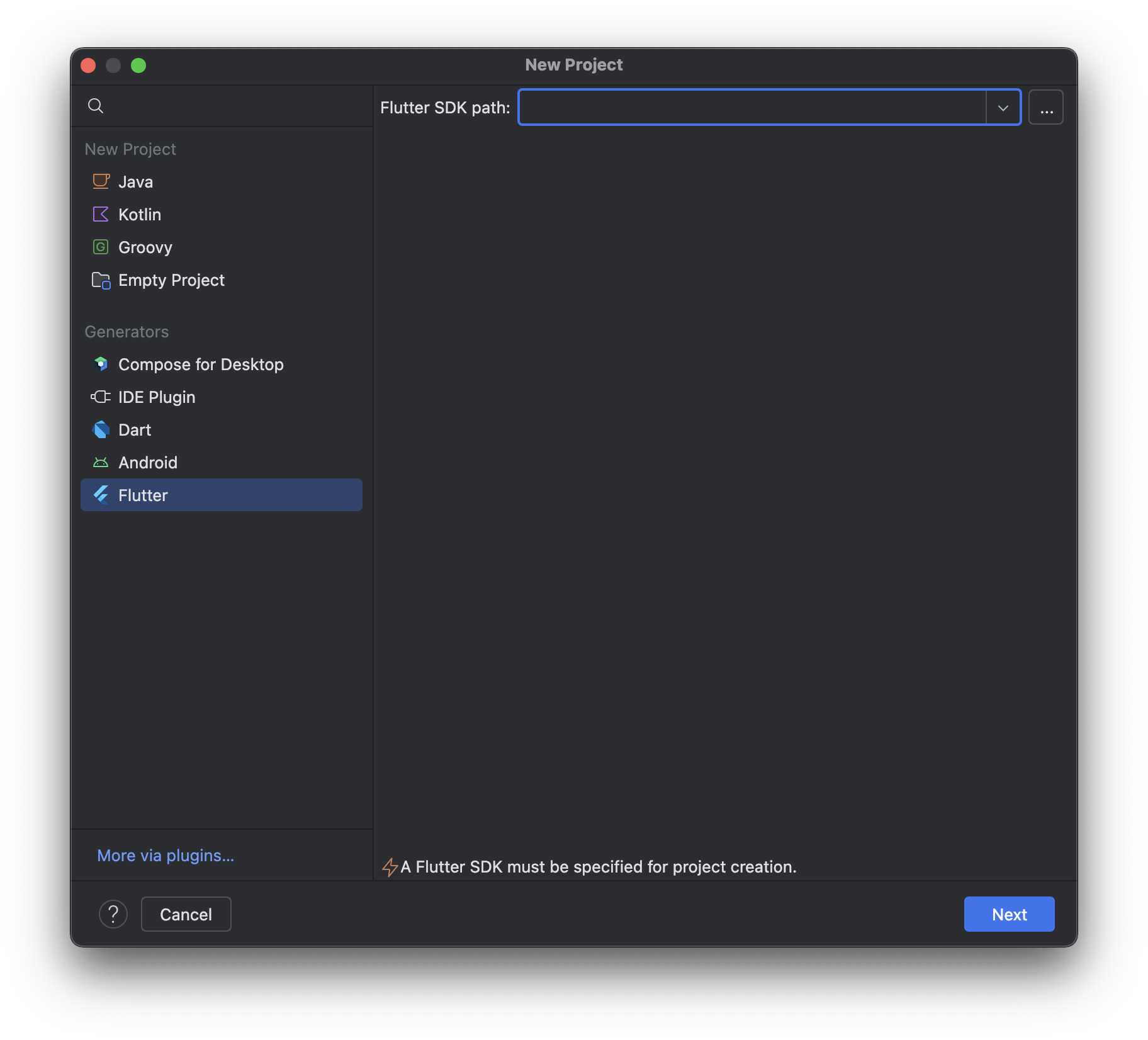
Task: Zoom the window with green button
Action: tap(138, 65)
